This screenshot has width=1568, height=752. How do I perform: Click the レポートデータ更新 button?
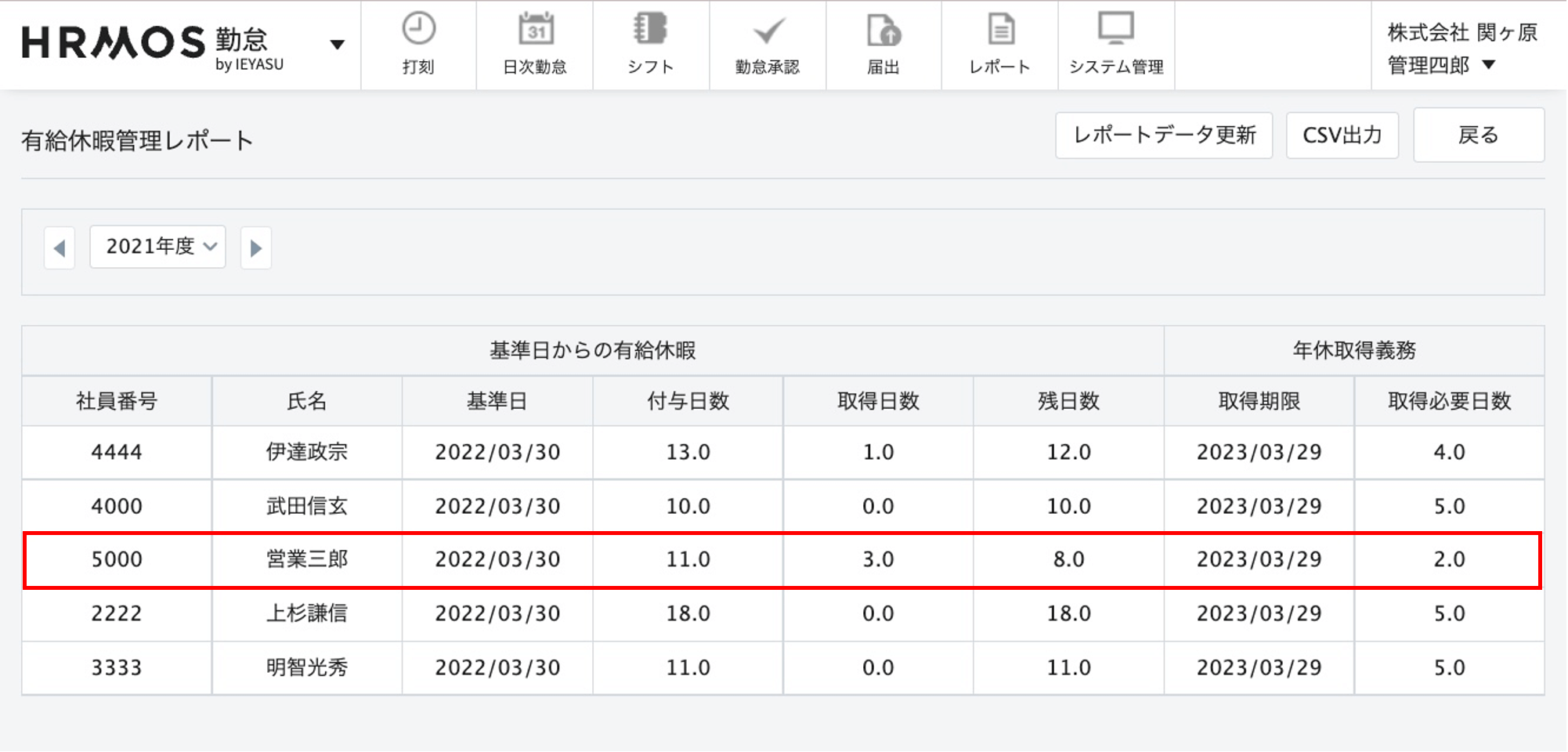[1163, 136]
